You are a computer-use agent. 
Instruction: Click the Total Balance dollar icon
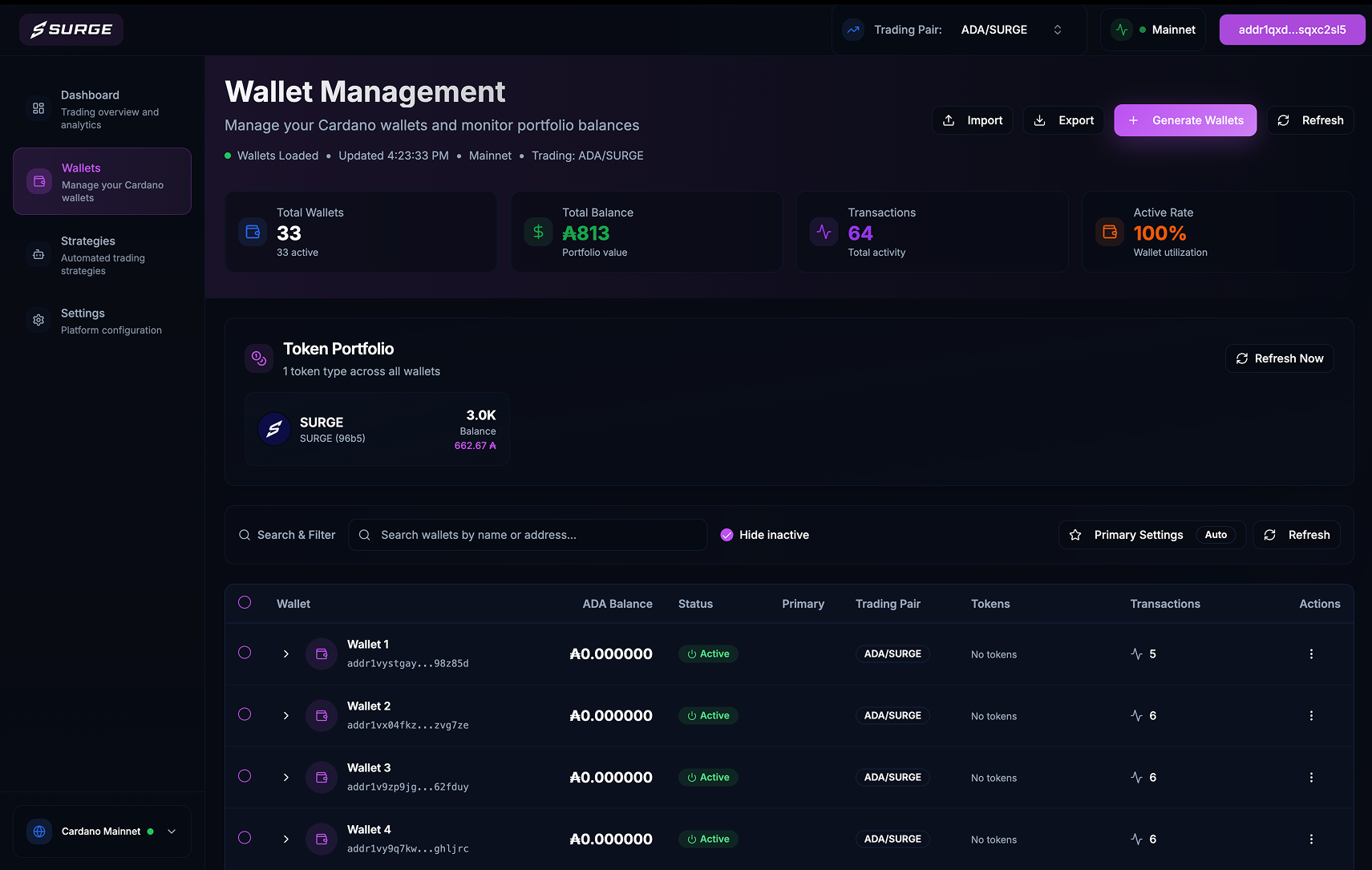(x=538, y=233)
